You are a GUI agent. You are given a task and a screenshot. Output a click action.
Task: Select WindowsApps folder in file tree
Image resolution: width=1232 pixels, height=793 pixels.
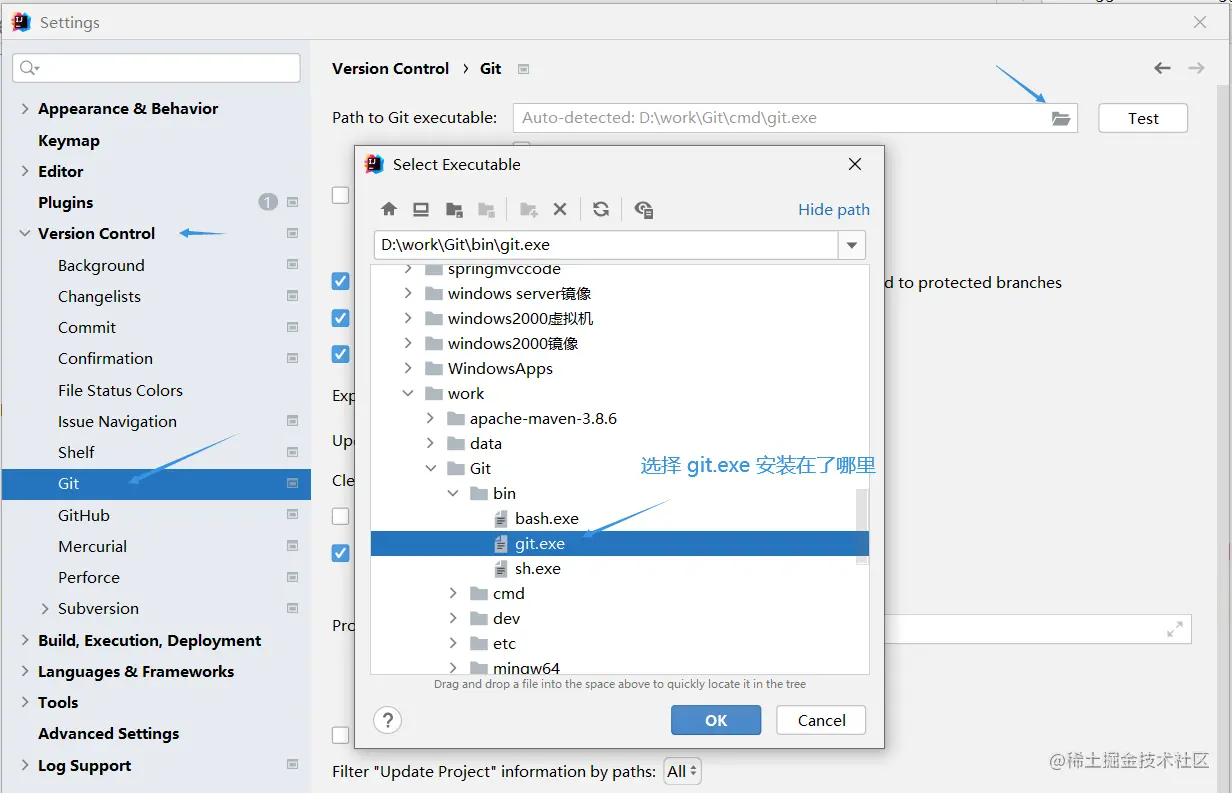tap(500, 368)
